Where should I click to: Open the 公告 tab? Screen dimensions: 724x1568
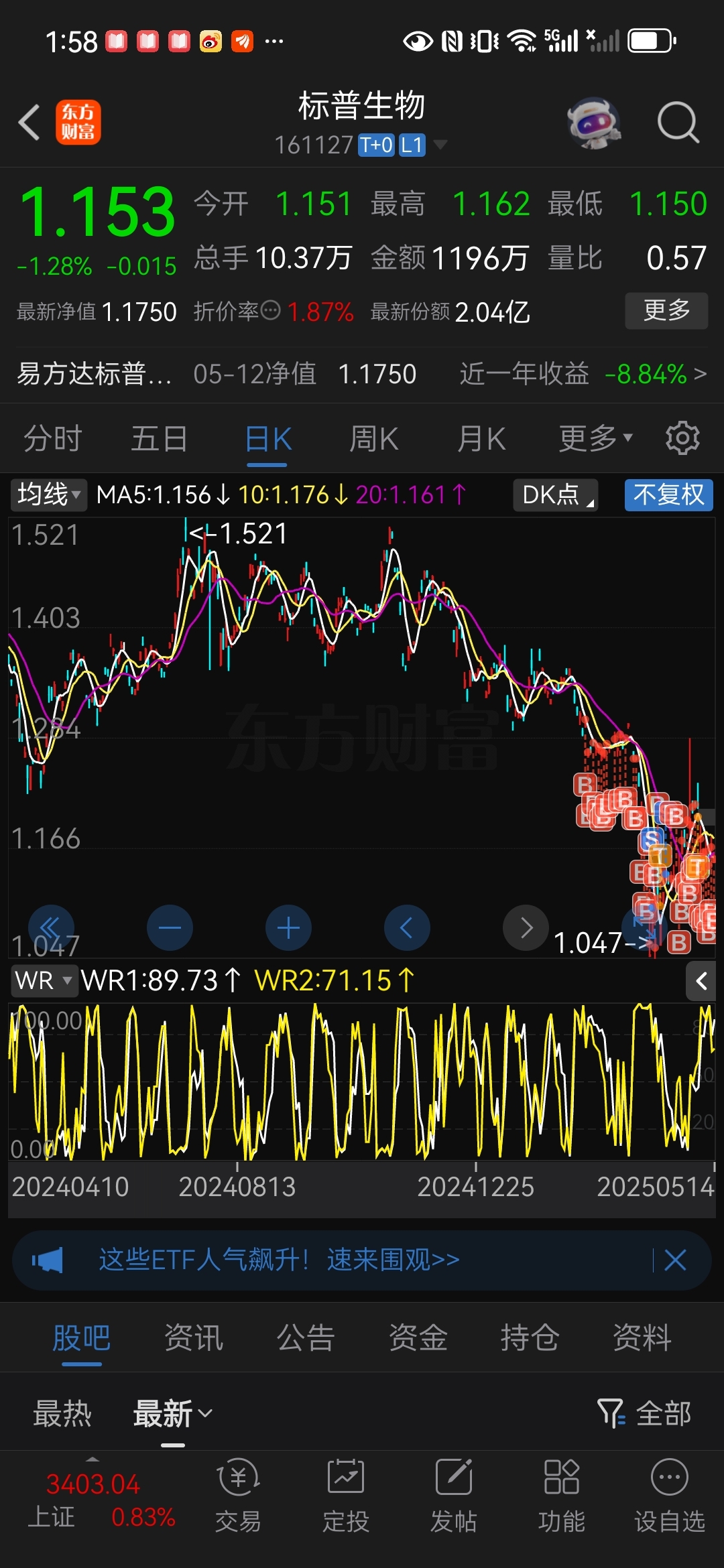coord(306,1338)
